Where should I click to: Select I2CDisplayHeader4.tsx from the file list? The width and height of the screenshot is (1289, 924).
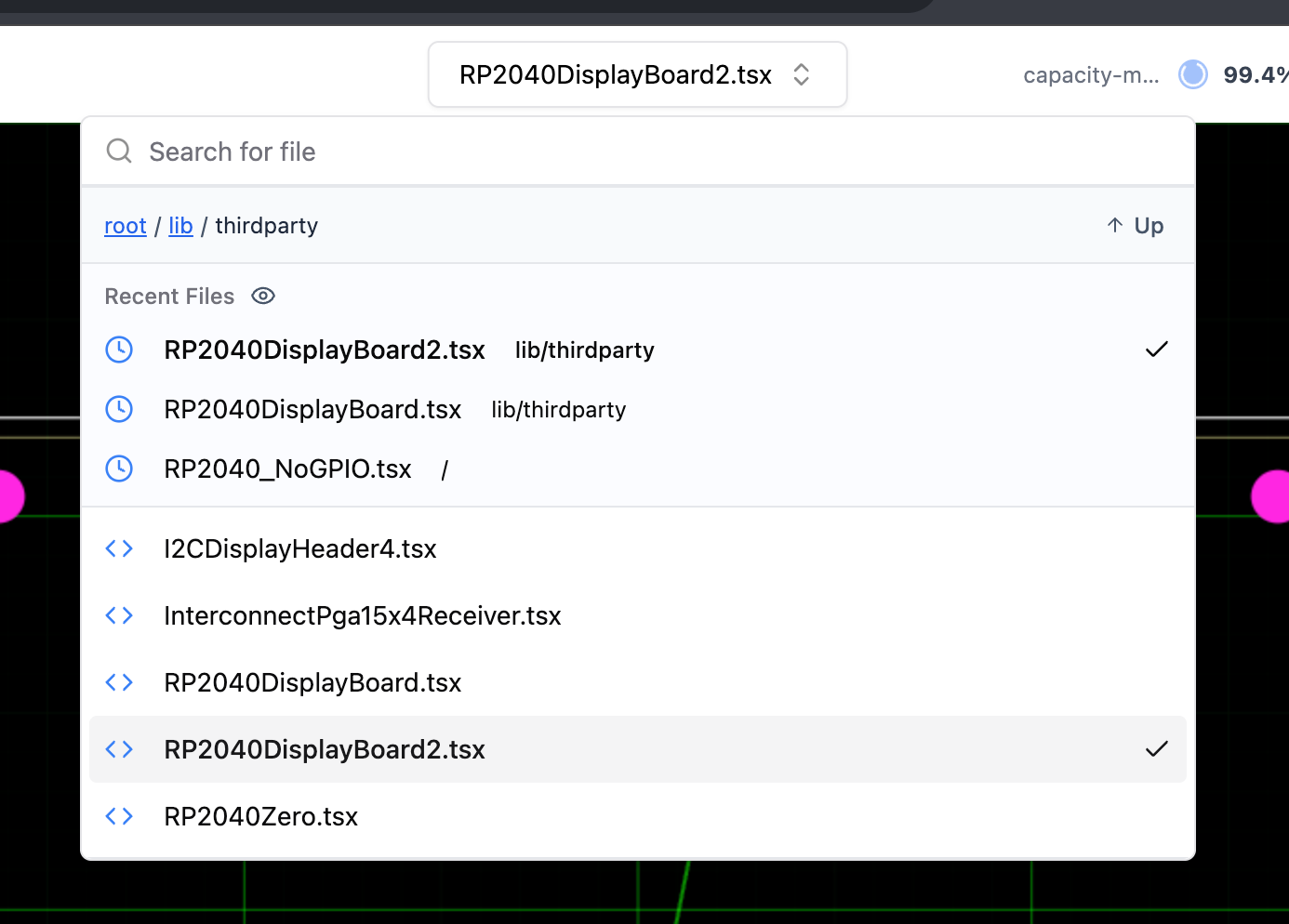pyautogui.click(x=638, y=548)
